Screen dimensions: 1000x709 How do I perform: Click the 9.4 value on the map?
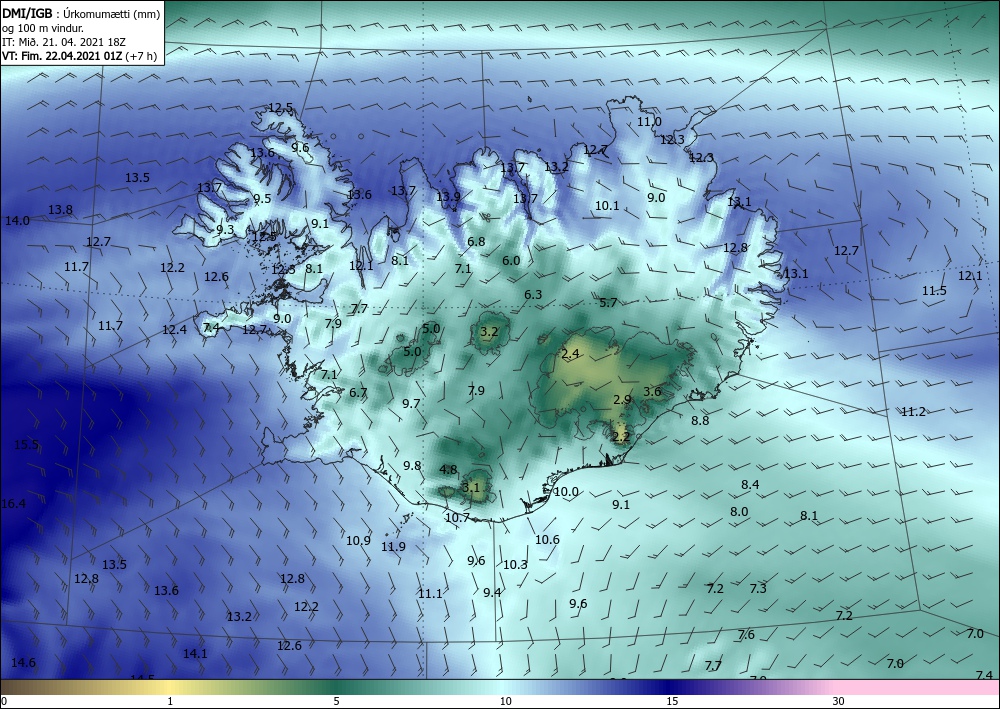(x=492, y=592)
